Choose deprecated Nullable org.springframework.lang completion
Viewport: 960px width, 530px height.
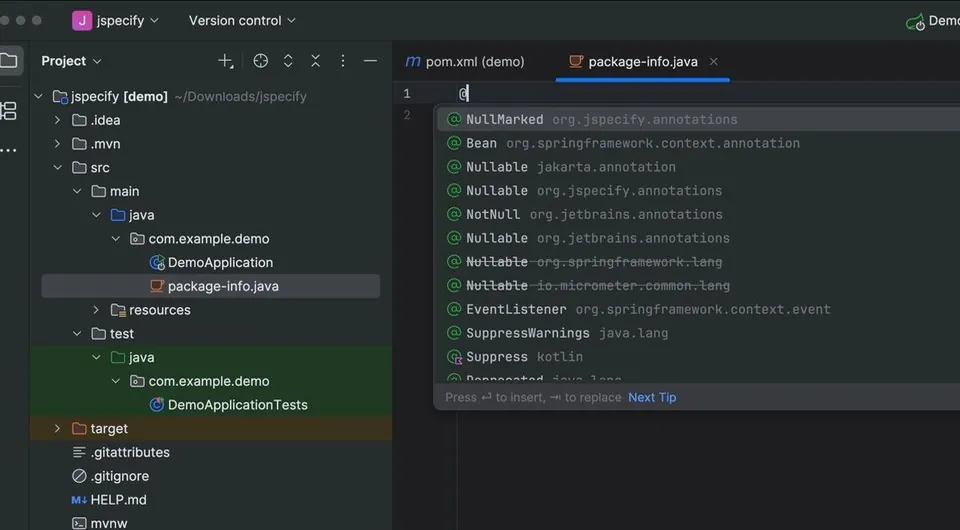(x=698, y=262)
